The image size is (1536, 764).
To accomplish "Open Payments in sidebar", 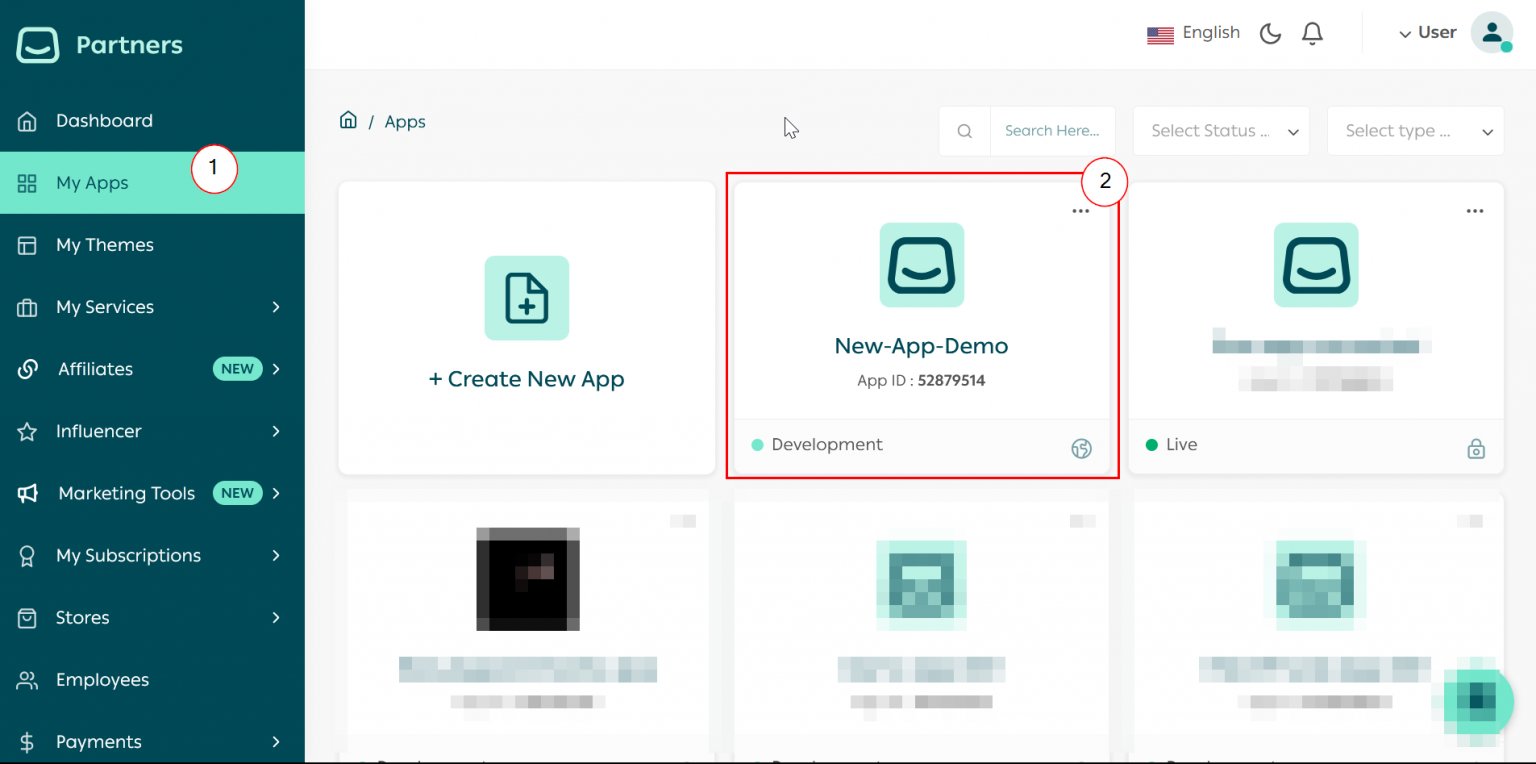I will coord(152,742).
